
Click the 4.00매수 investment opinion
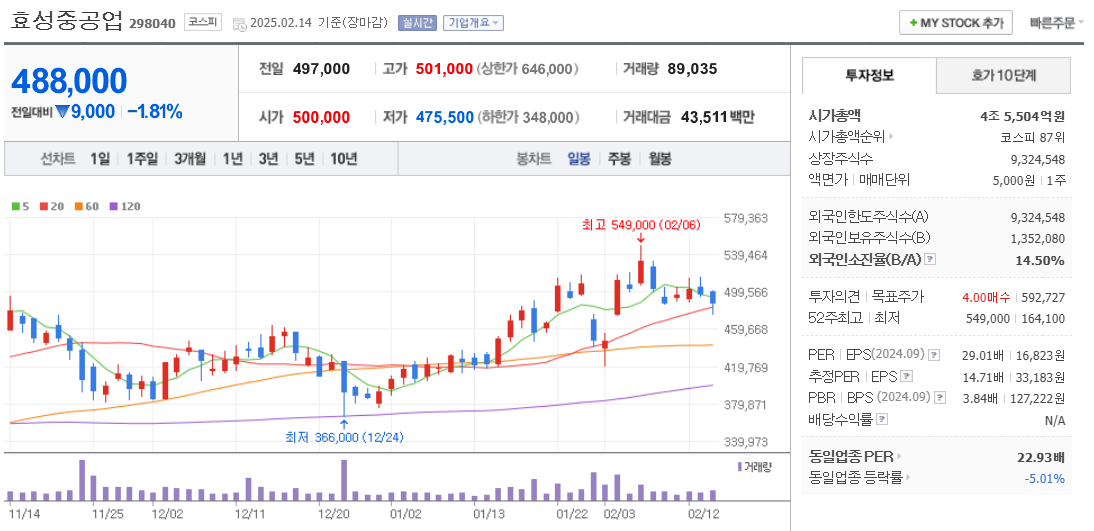[x=986, y=297]
